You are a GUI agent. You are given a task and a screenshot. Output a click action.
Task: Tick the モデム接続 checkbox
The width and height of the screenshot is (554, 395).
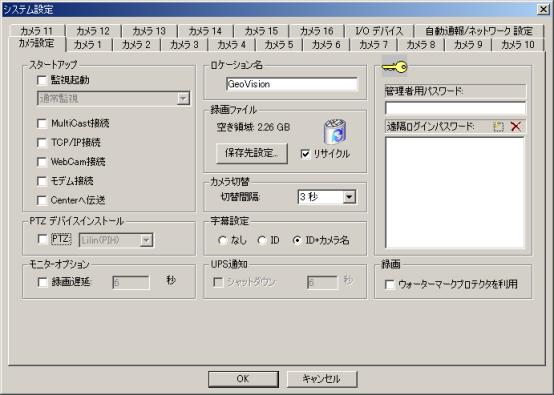coord(42,181)
